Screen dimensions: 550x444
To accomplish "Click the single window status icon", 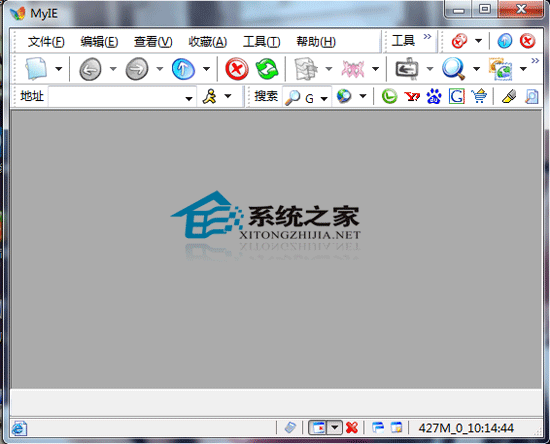I will pos(396,428).
